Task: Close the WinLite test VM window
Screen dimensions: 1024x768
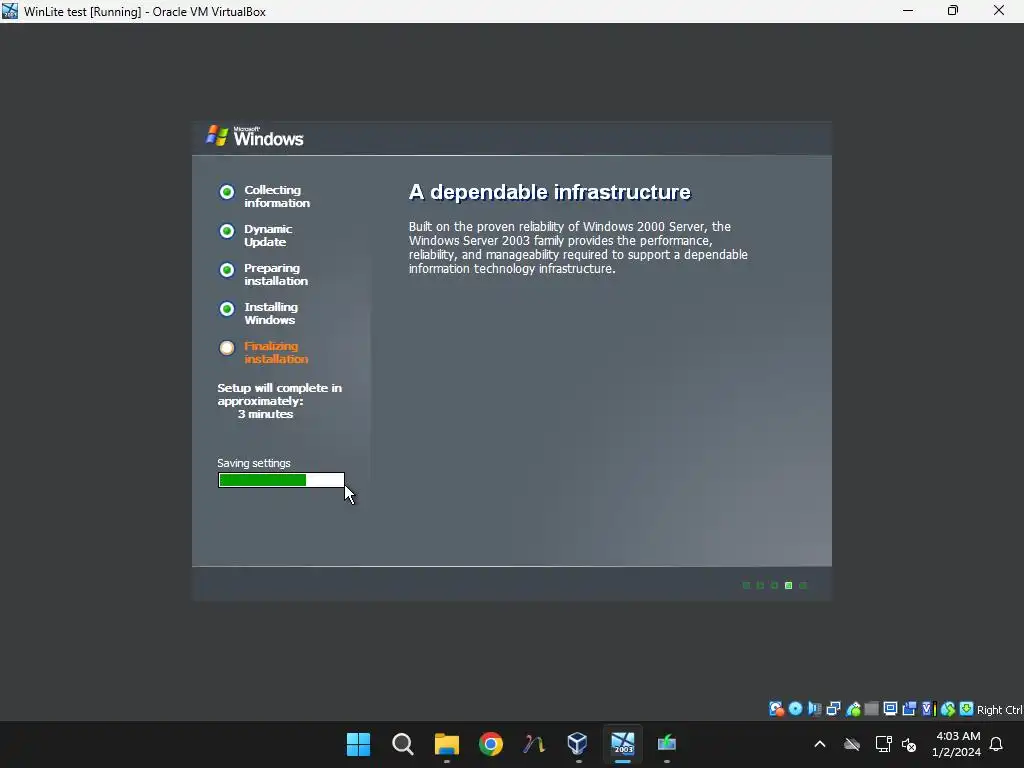Action: click(x=999, y=11)
